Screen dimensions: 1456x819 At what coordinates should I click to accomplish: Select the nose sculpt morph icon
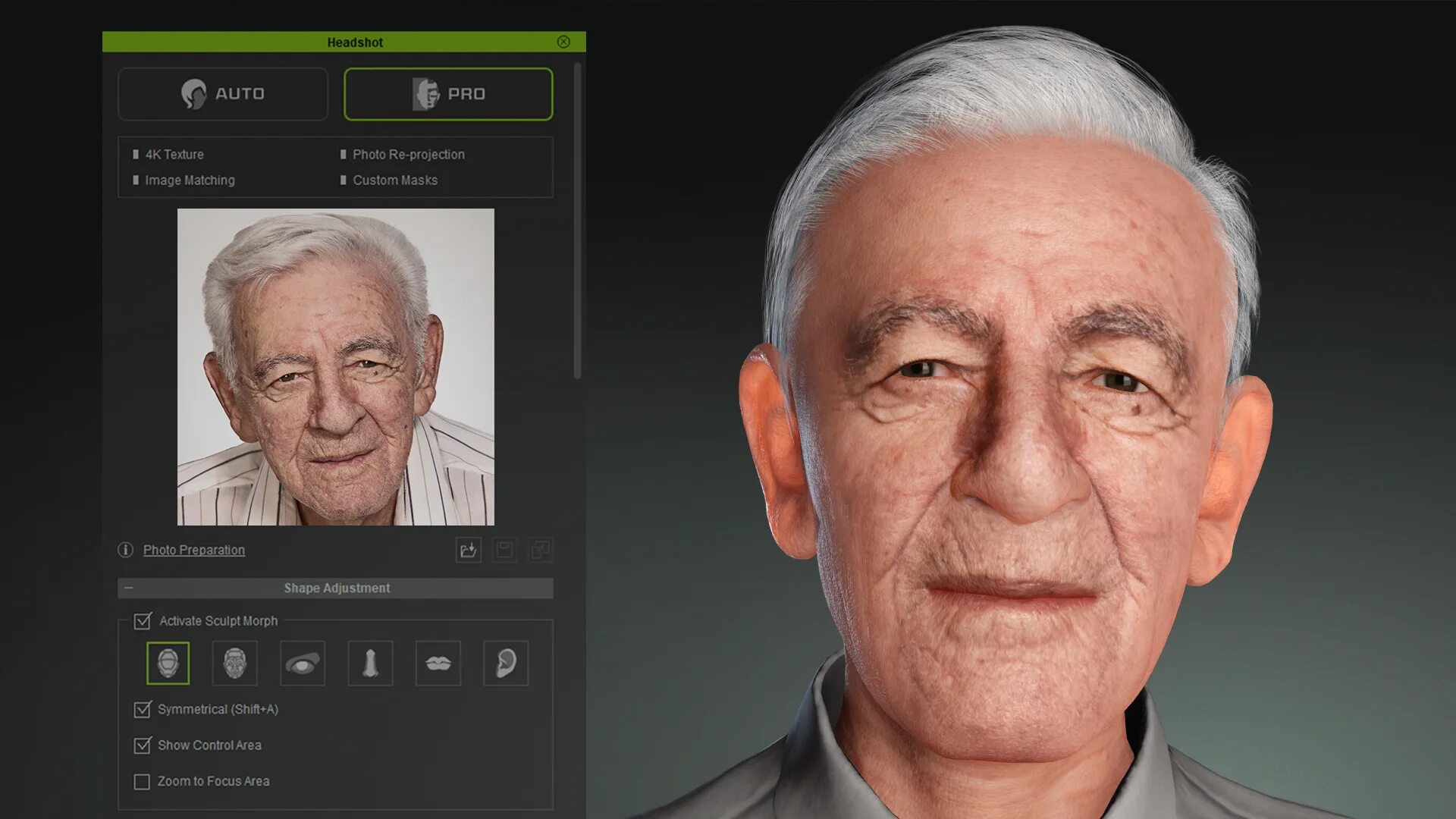370,664
